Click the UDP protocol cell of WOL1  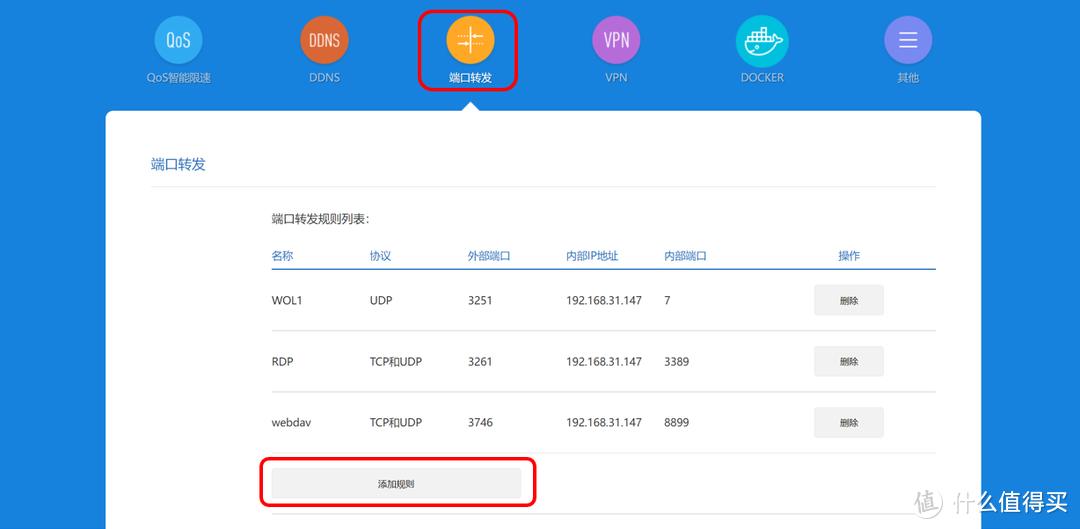tap(381, 300)
